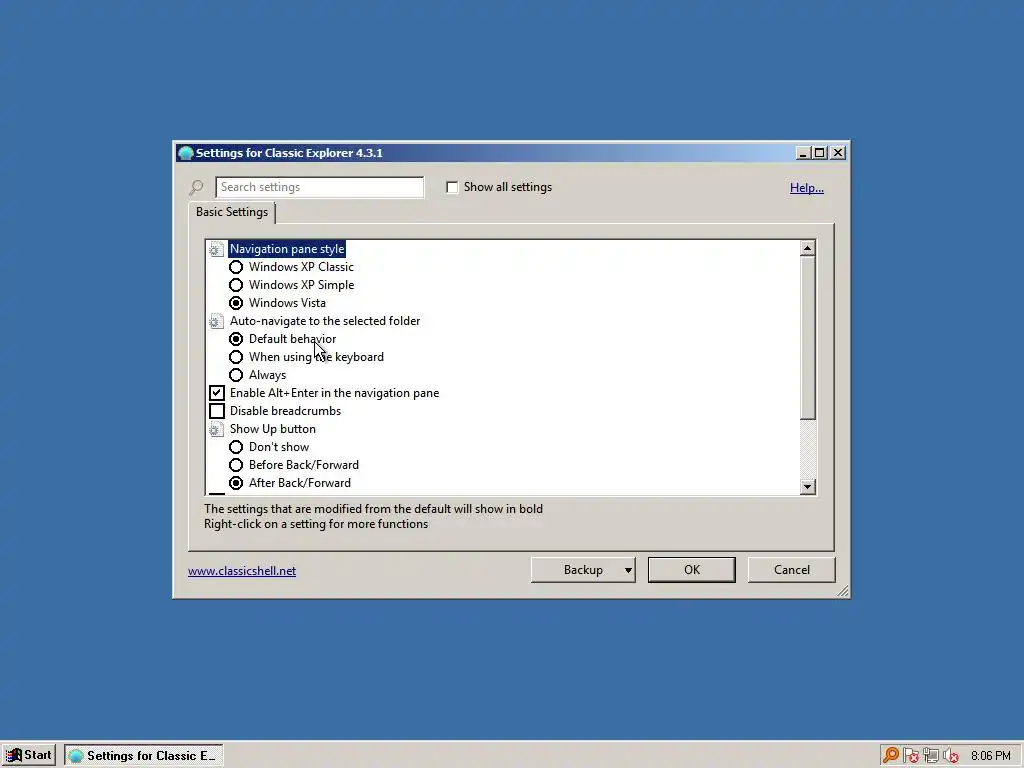This screenshot has height=768, width=1024.
Task: Uncheck Enable Alt+Enter in the navigation pane
Action: point(217,393)
